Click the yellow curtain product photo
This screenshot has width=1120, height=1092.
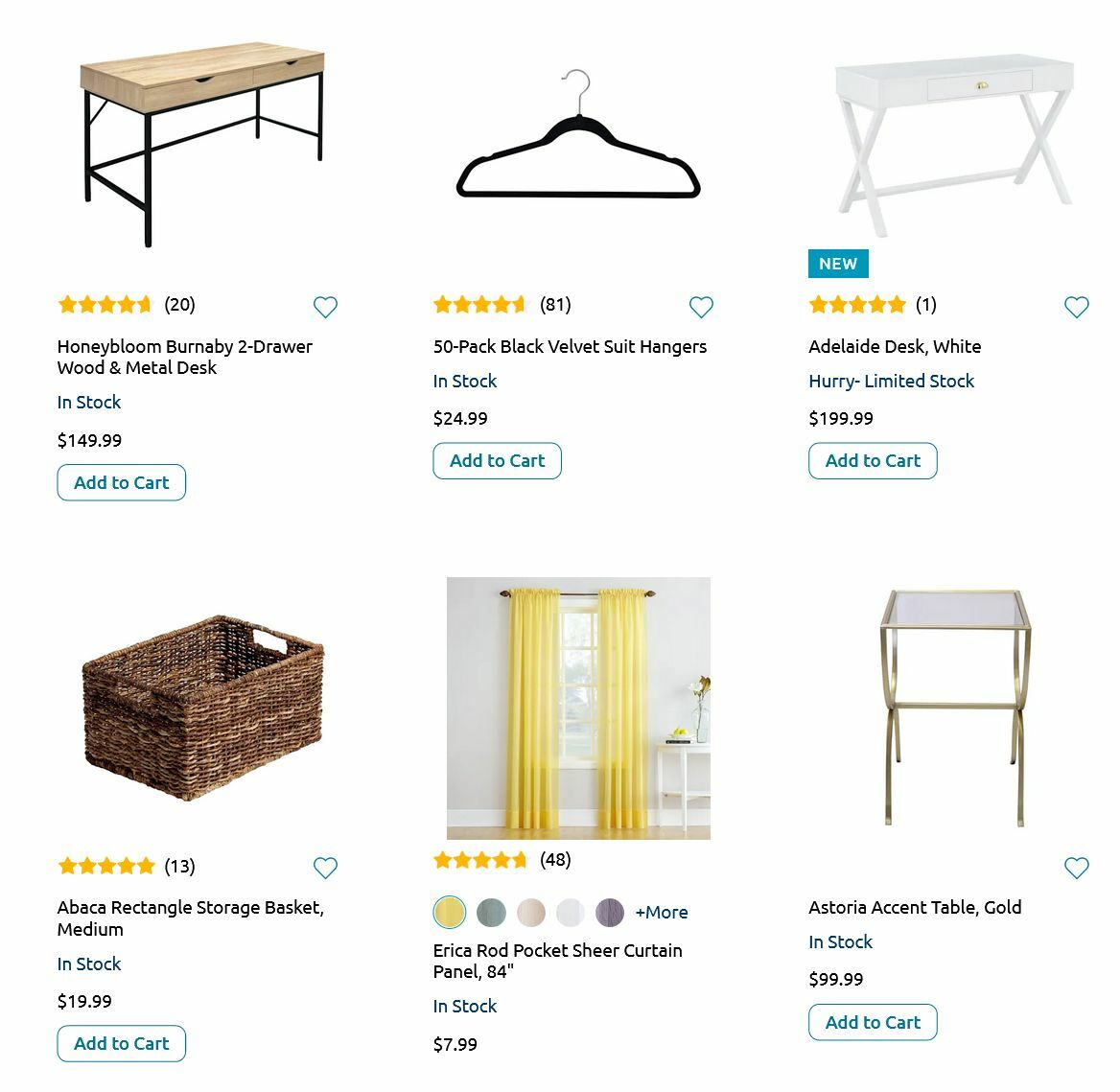[x=578, y=708]
